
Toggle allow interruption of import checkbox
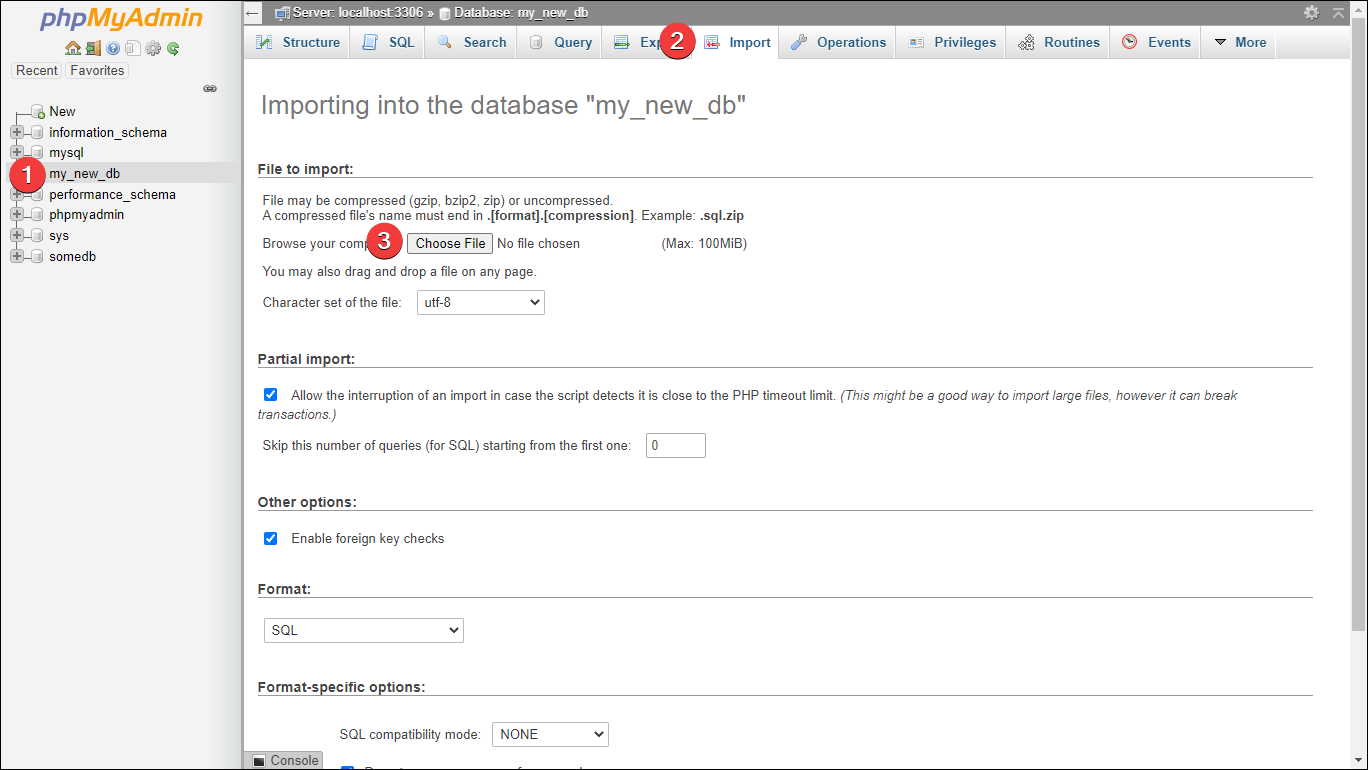(x=270, y=395)
